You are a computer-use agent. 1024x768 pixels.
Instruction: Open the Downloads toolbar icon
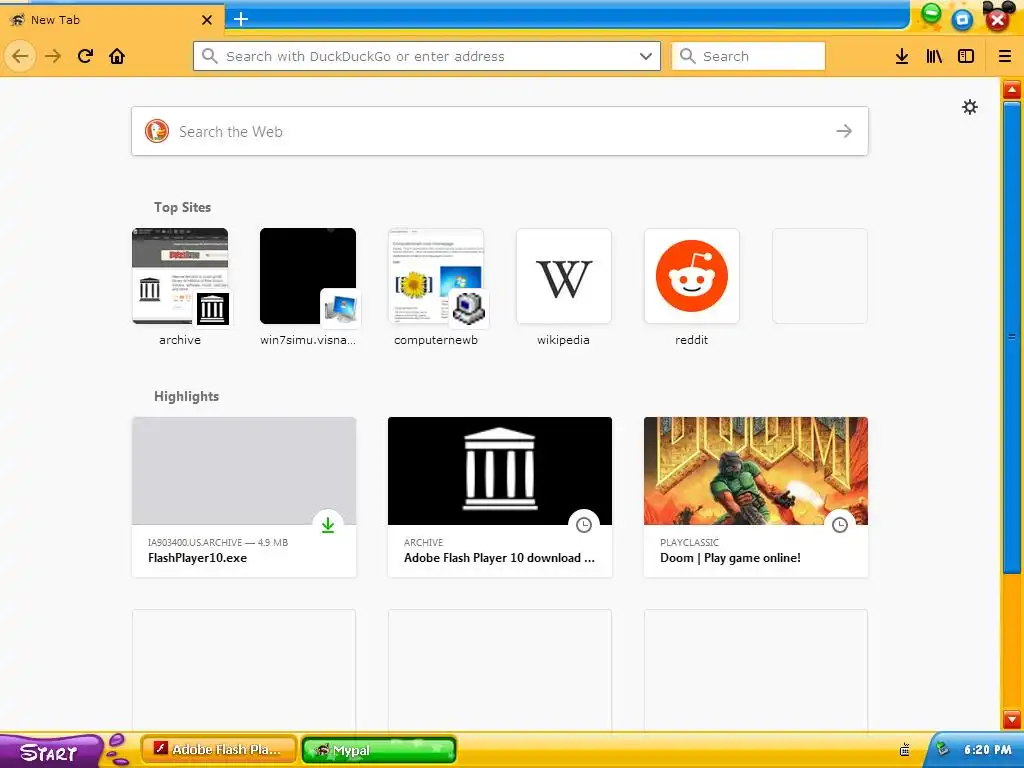point(902,56)
